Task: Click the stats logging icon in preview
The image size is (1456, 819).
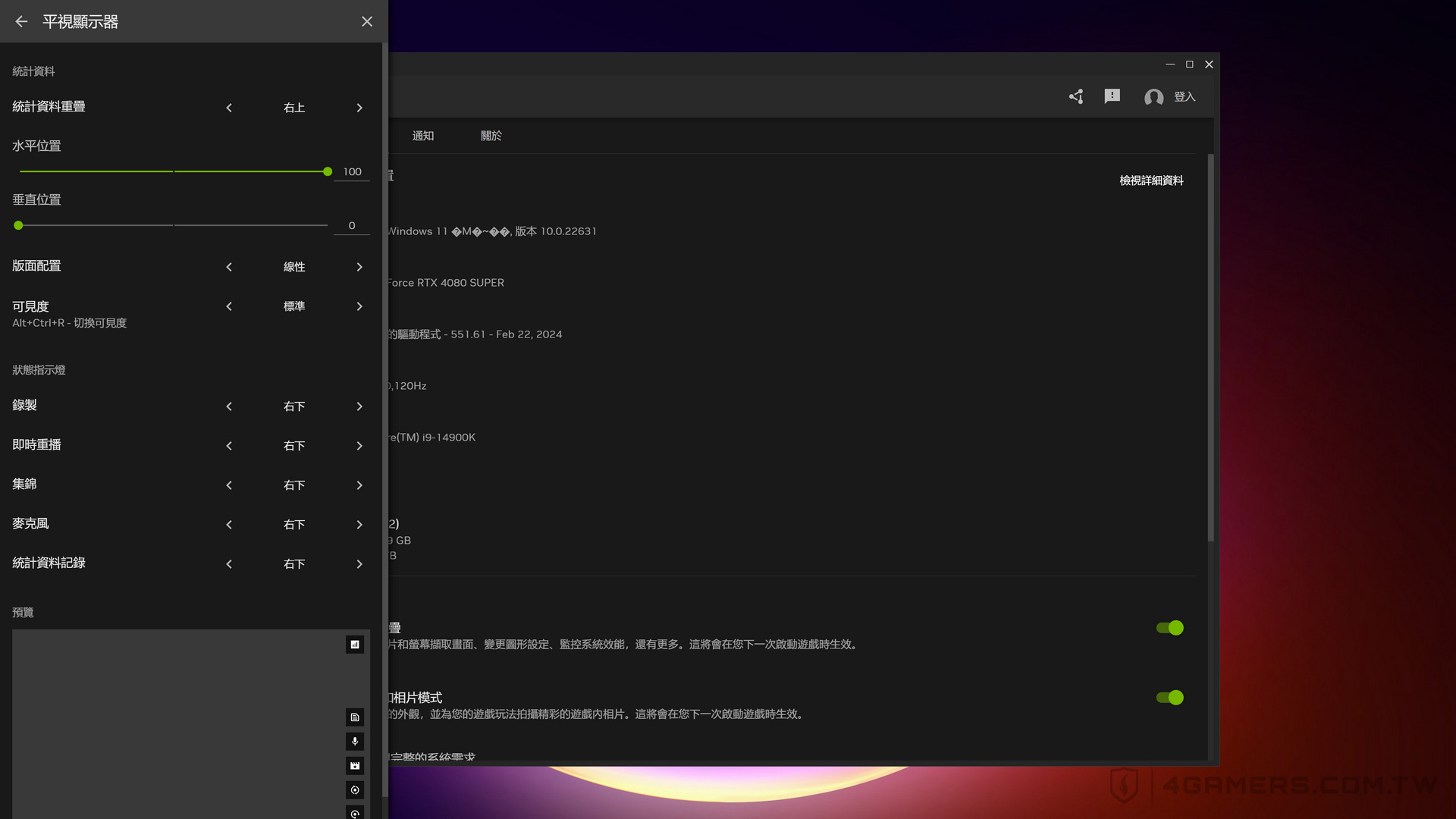Action: [355, 717]
